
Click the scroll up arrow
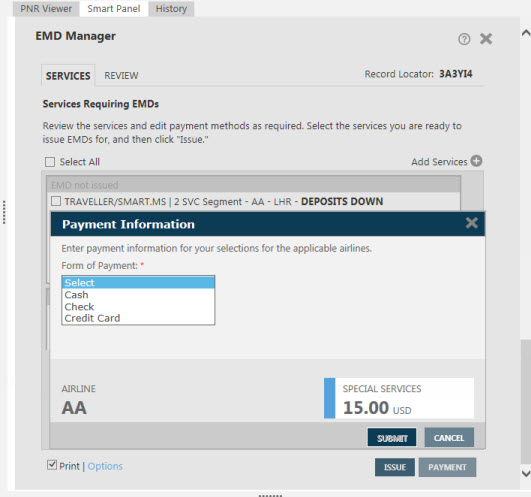(526, 33)
